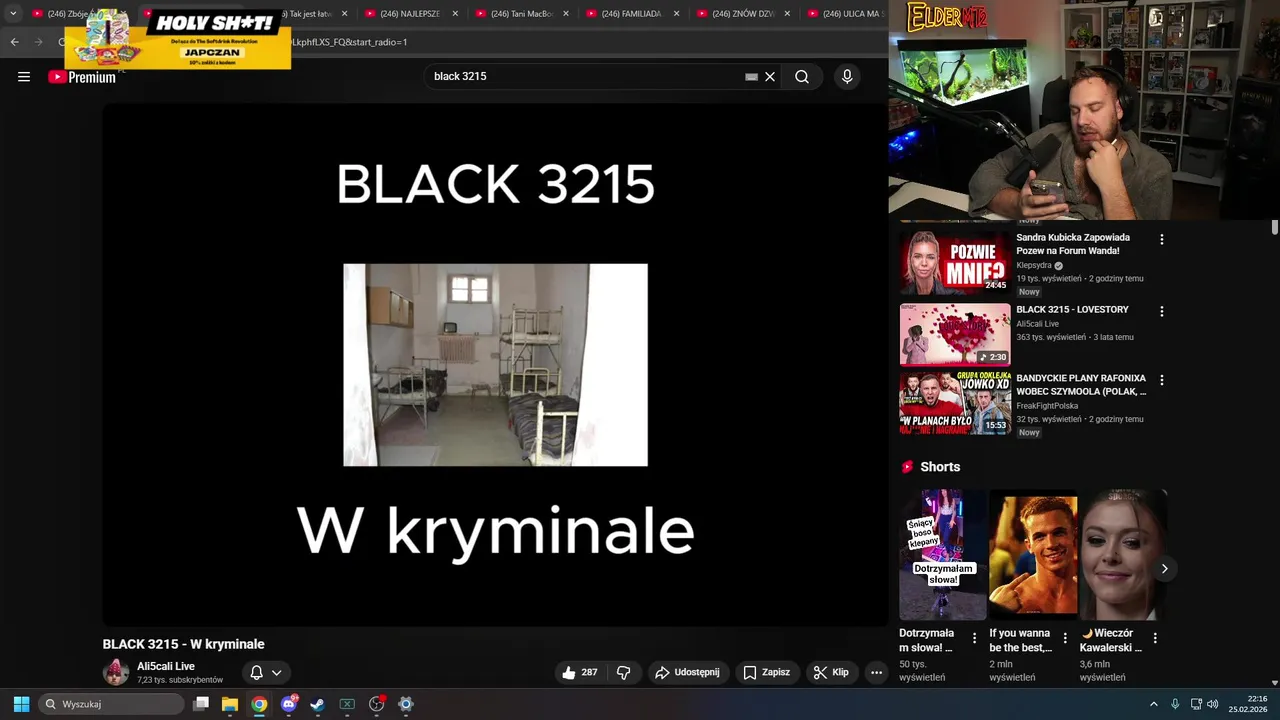The image size is (1280, 720).
Task: Open options for Wieczór Kawalerski short
Action: coord(1155,638)
